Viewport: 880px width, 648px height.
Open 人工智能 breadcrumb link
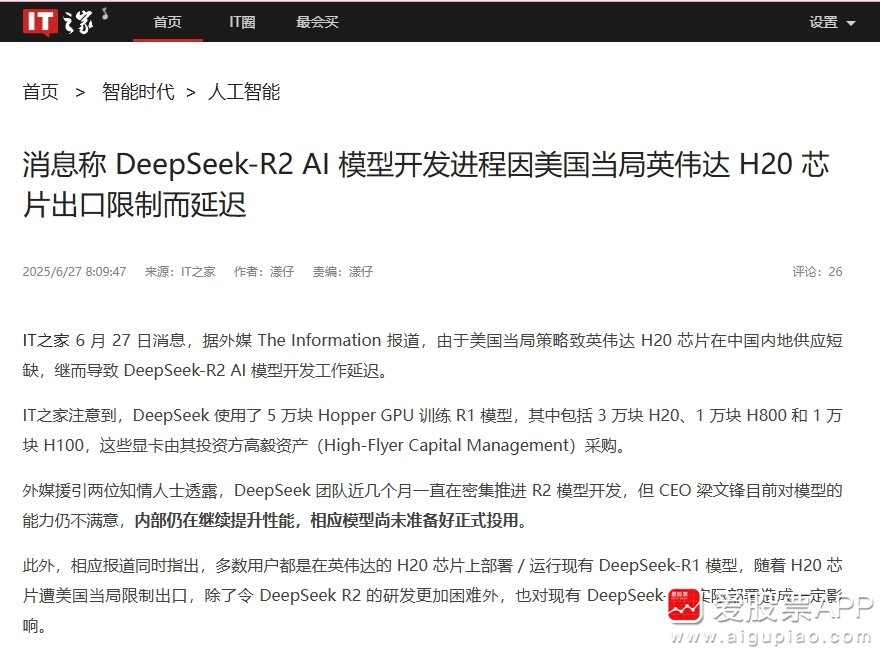click(x=244, y=91)
